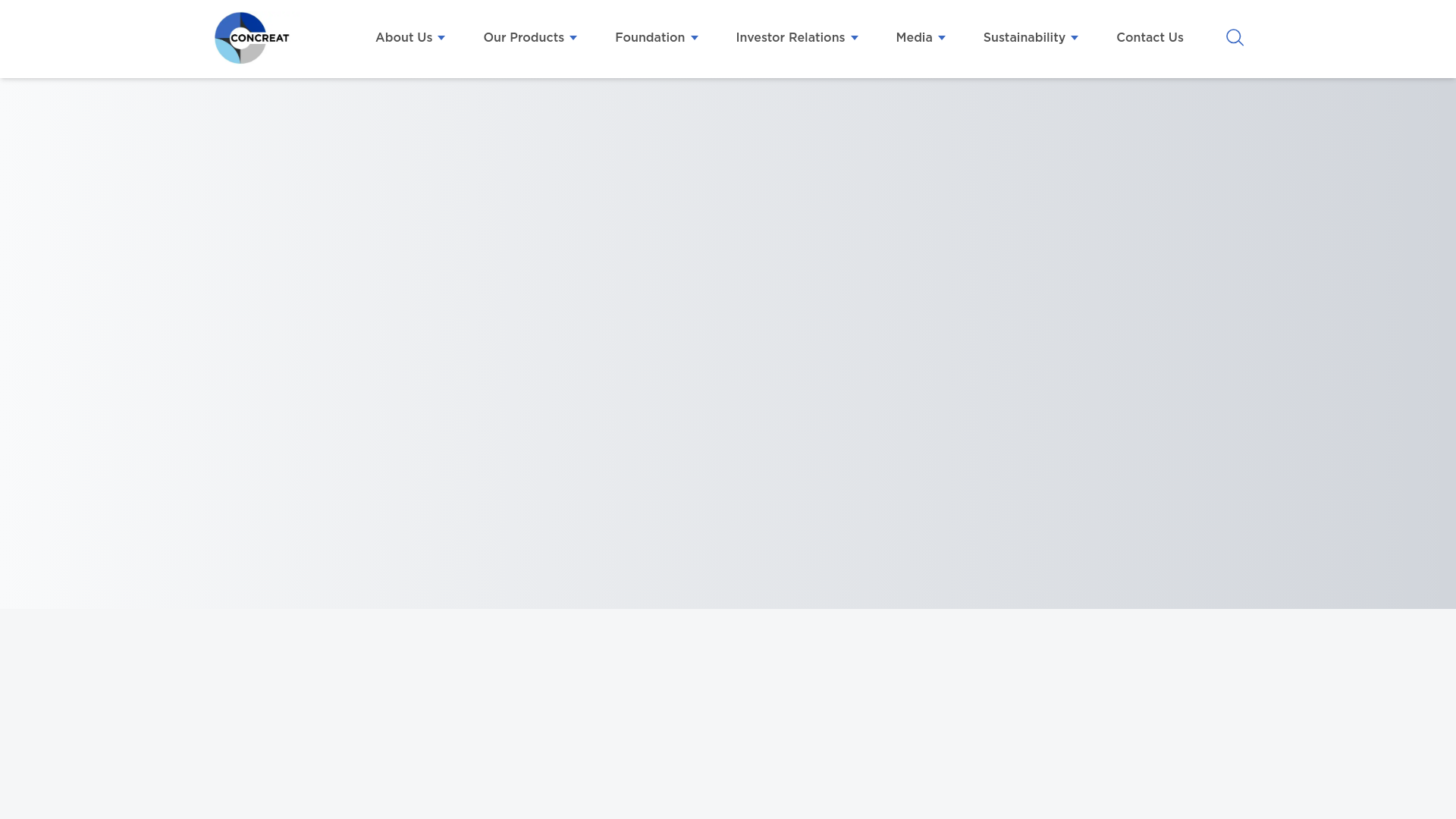
Task: Open search with the magnifying glass icon
Action: pos(1235,38)
